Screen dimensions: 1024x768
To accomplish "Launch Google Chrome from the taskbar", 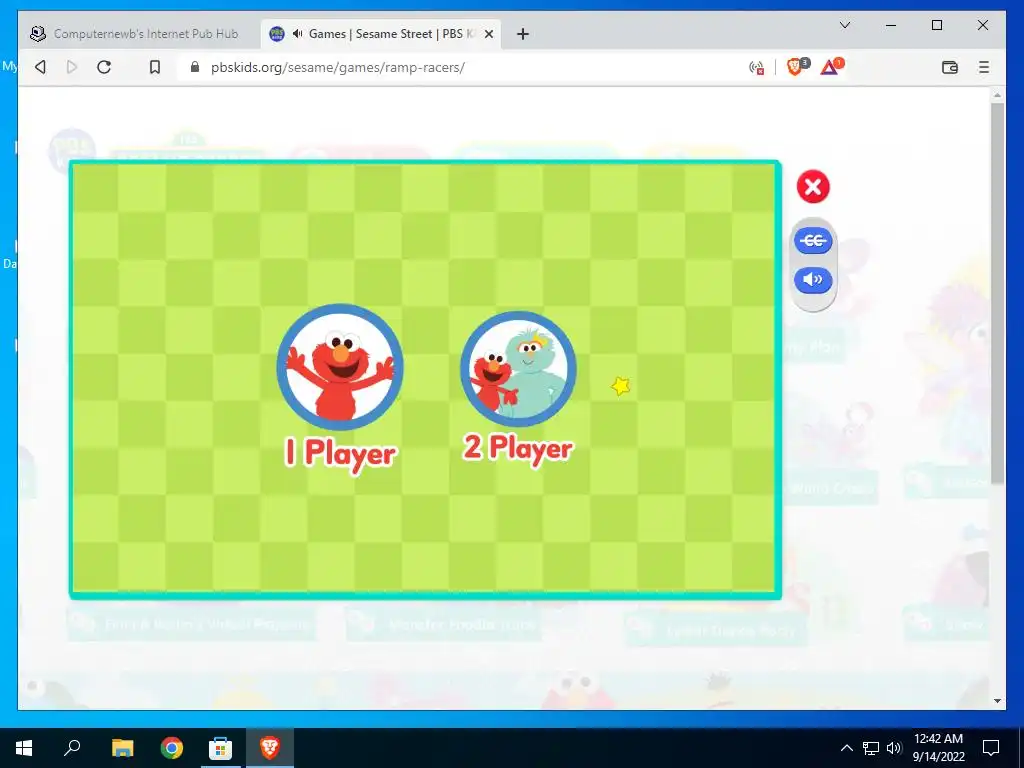I will [172, 748].
